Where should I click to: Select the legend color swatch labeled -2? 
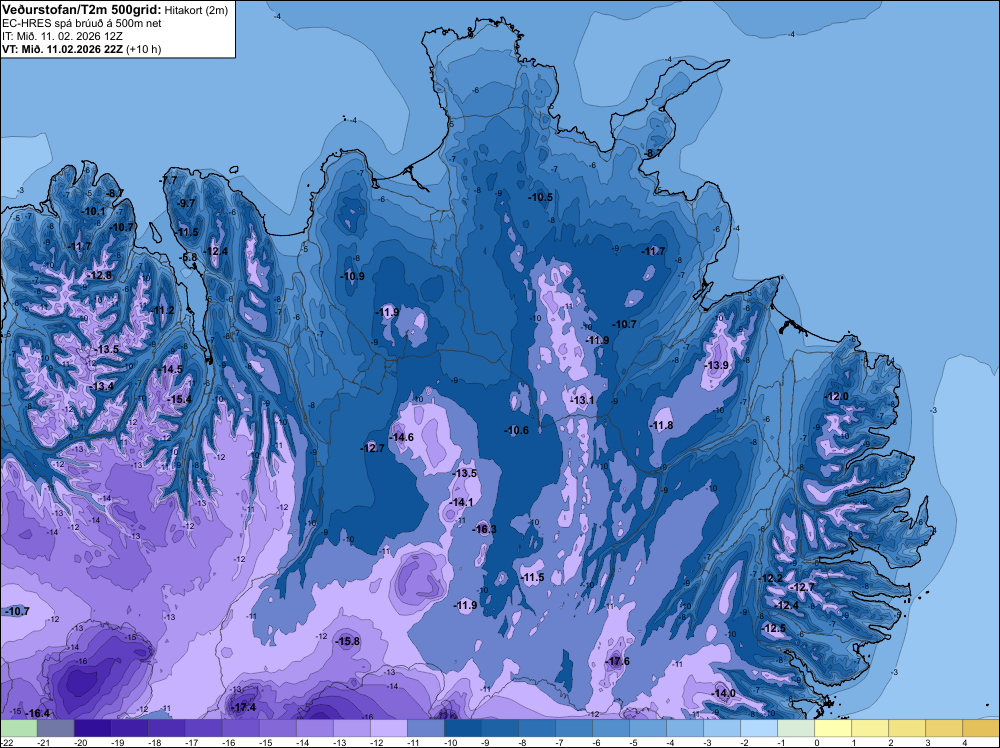click(x=759, y=728)
